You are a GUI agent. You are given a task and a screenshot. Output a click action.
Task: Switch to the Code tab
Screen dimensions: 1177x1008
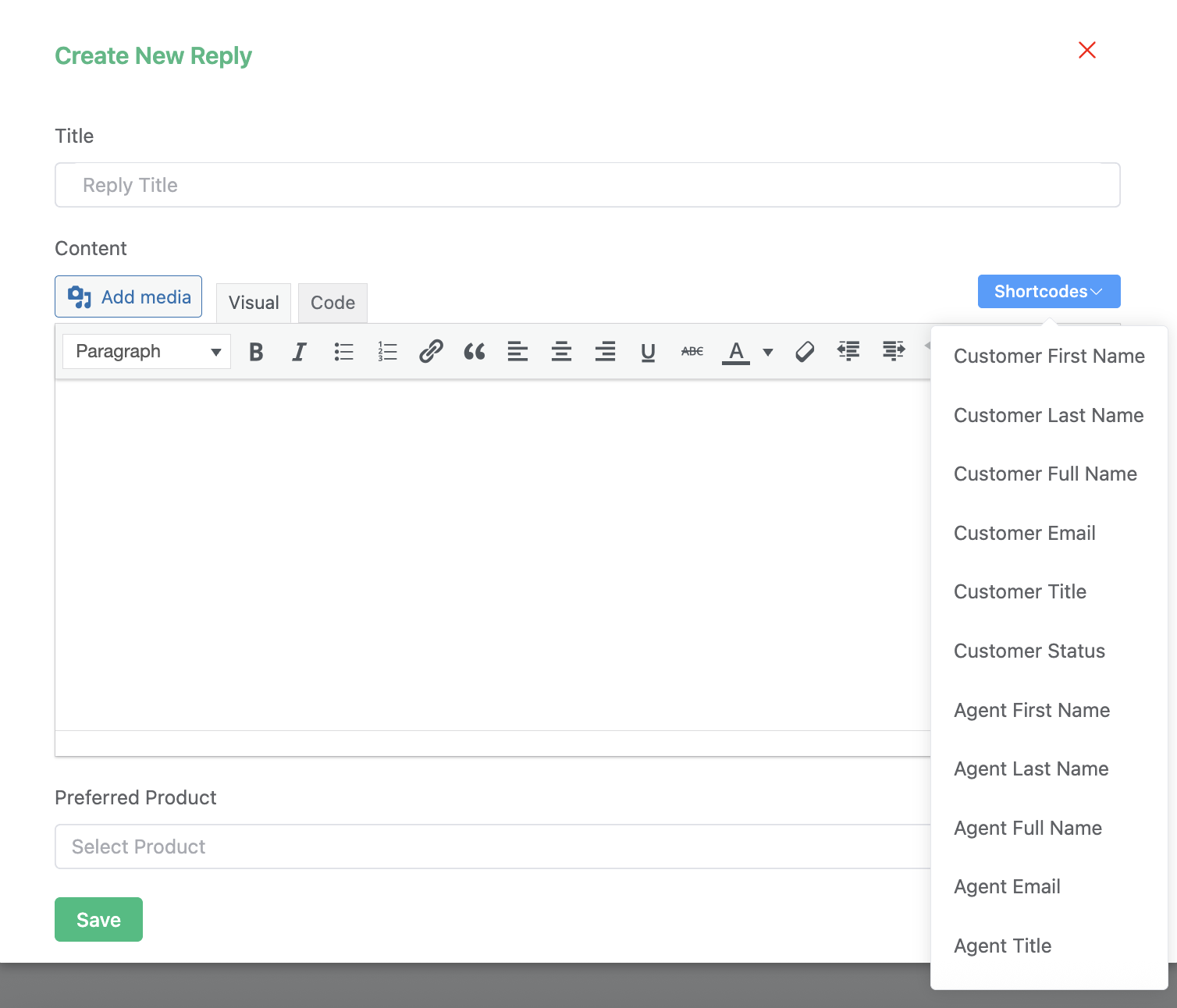[332, 303]
